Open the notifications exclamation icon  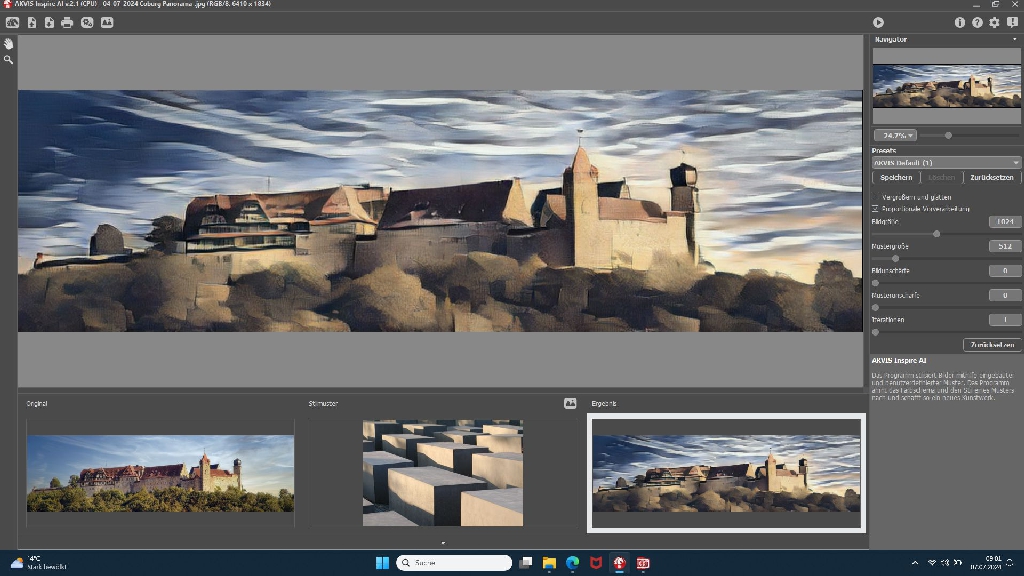1012,23
